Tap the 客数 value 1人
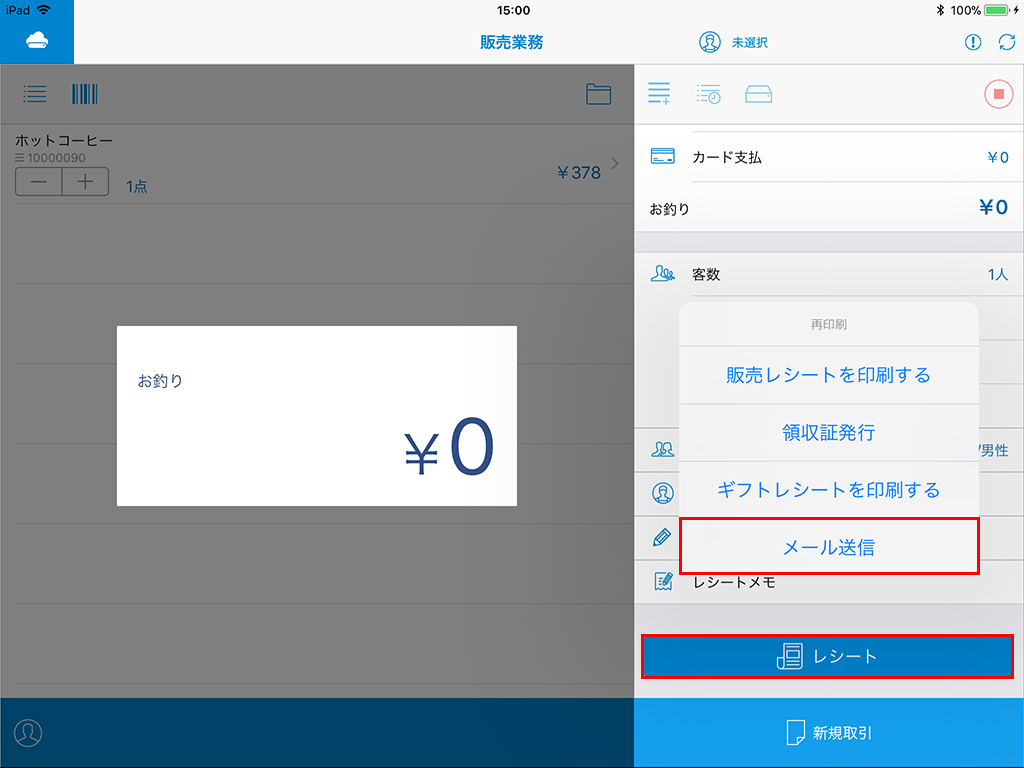1024x768 pixels. click(998, 274)
